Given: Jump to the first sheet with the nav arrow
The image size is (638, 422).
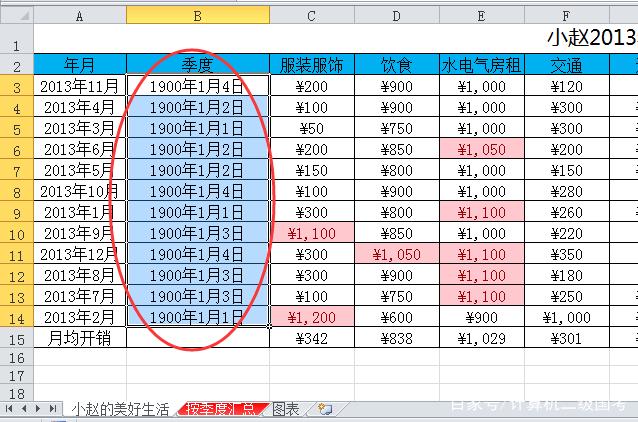Looking at the screenshot, I should pyautogui.click(x=9, y=408).
